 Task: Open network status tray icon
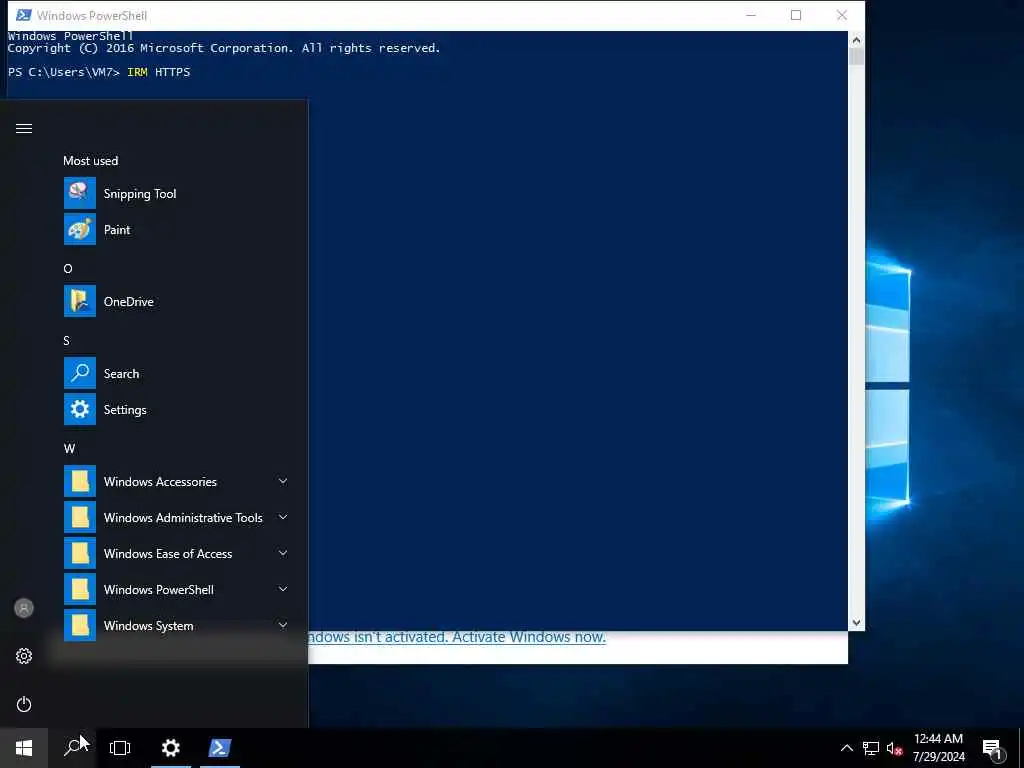point(871,748)
